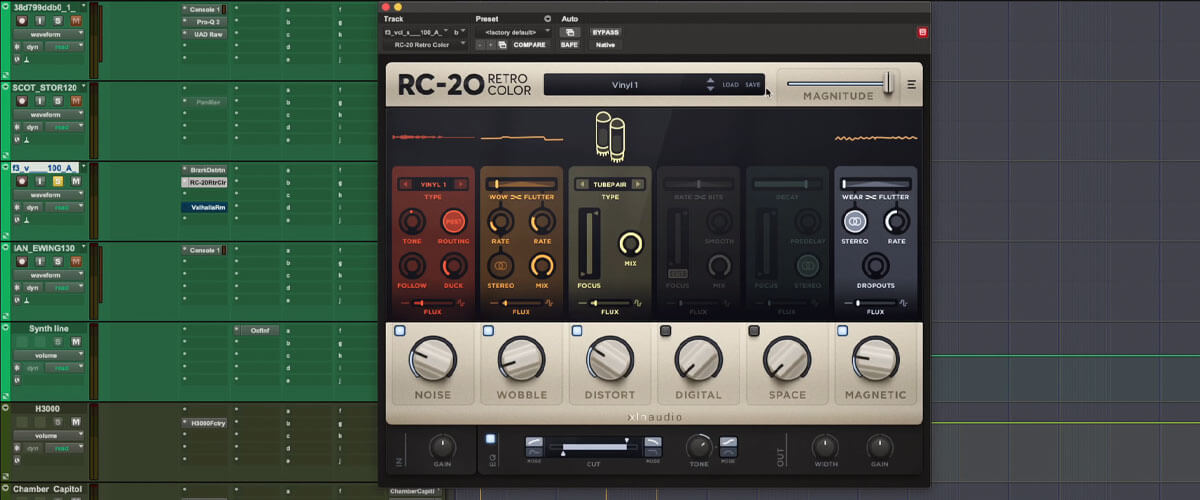Click the output GAIN knob

point(880,446)
